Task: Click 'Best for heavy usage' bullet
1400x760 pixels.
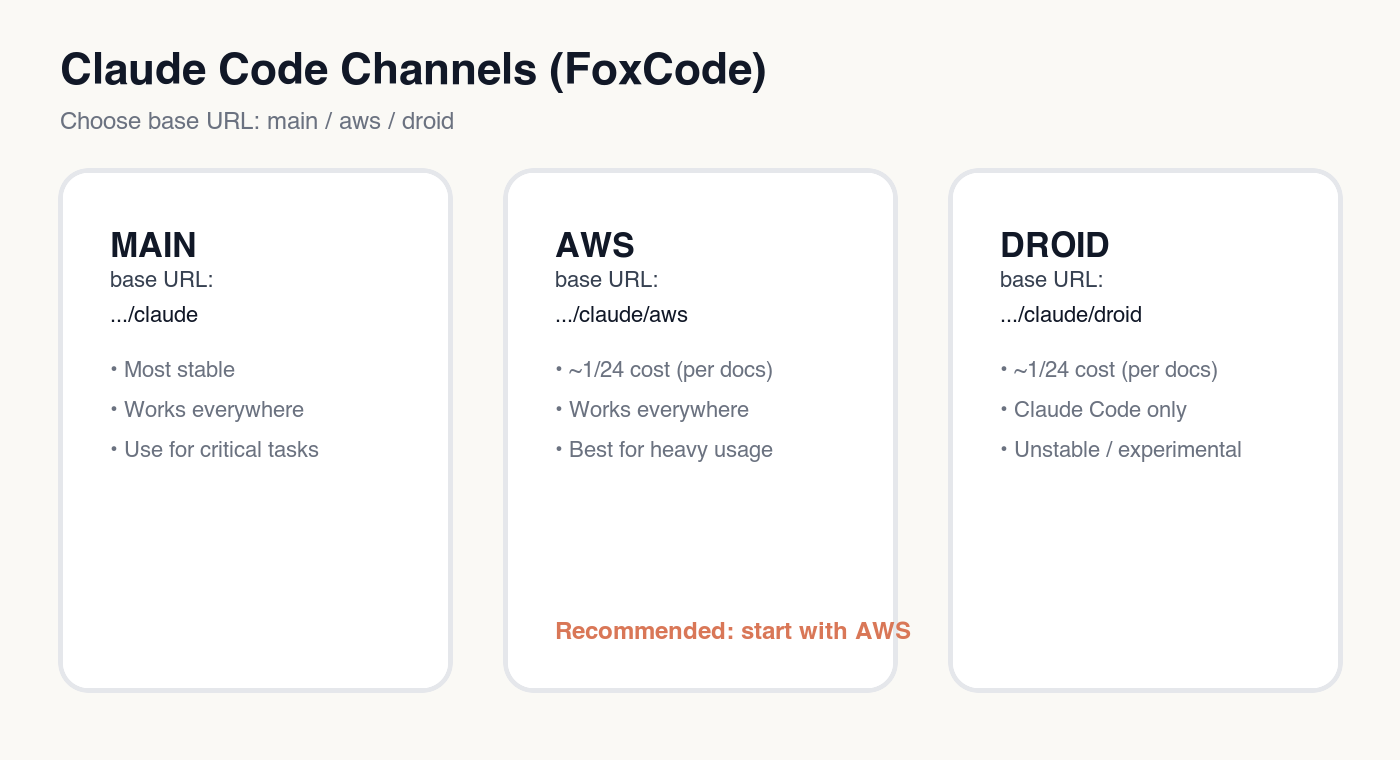Action: (670, 450)
